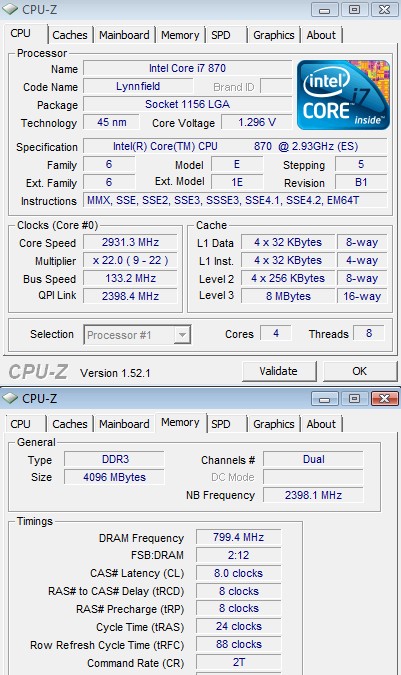Click Level 3 associativity value 16-way

tap(362, 296)
